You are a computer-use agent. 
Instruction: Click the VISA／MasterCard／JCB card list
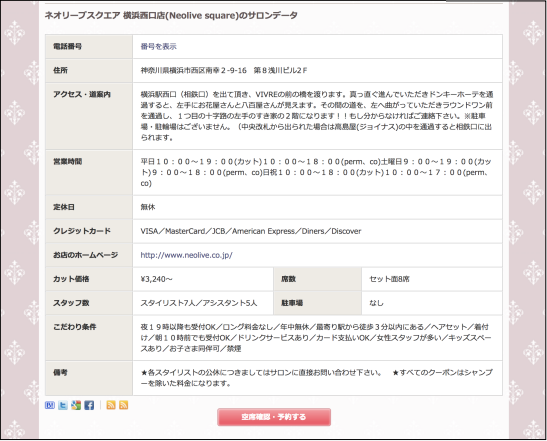click(251, 231)
